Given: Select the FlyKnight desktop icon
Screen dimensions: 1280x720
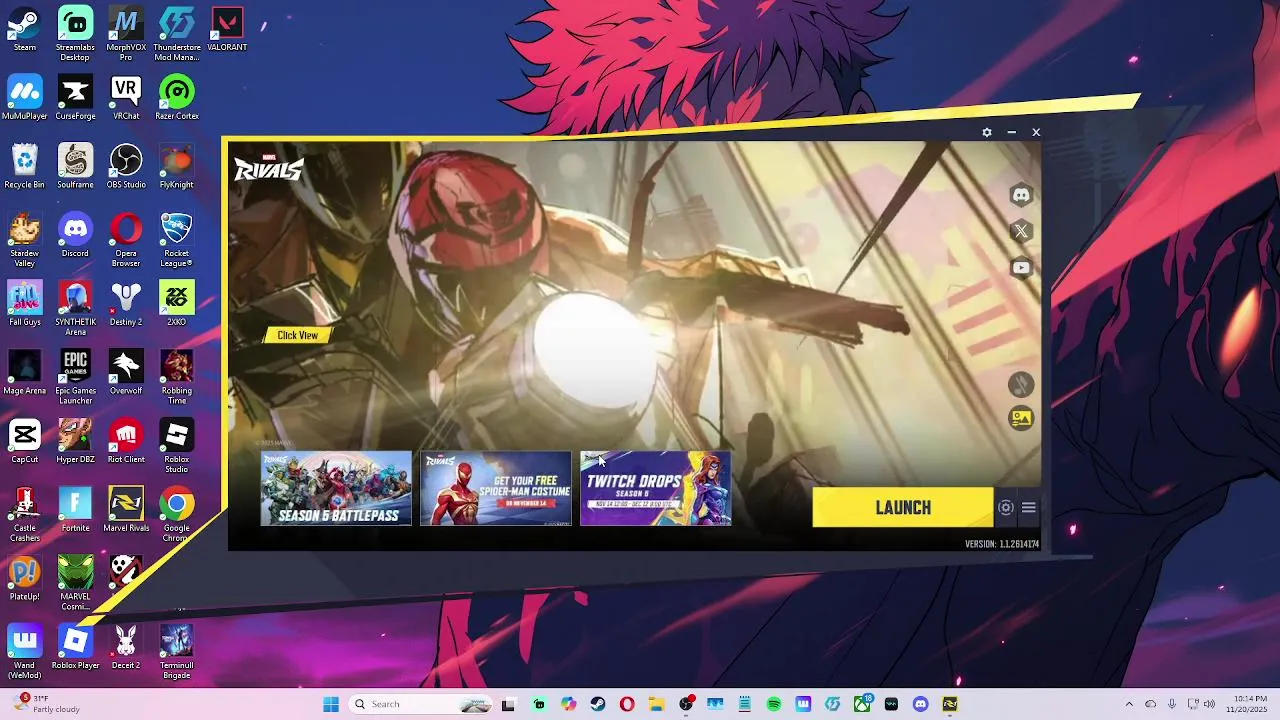Looking at the screenshot, I should [177, 166].
